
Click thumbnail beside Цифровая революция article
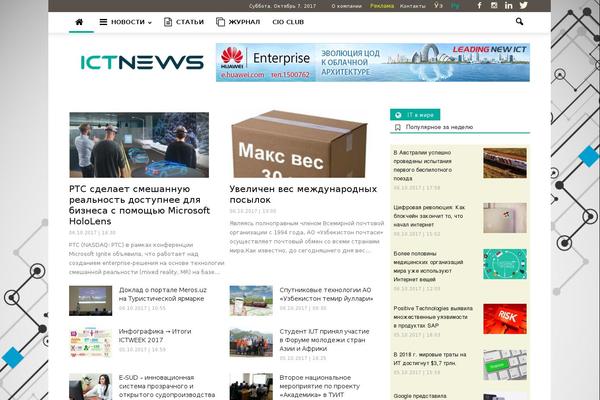505,218
